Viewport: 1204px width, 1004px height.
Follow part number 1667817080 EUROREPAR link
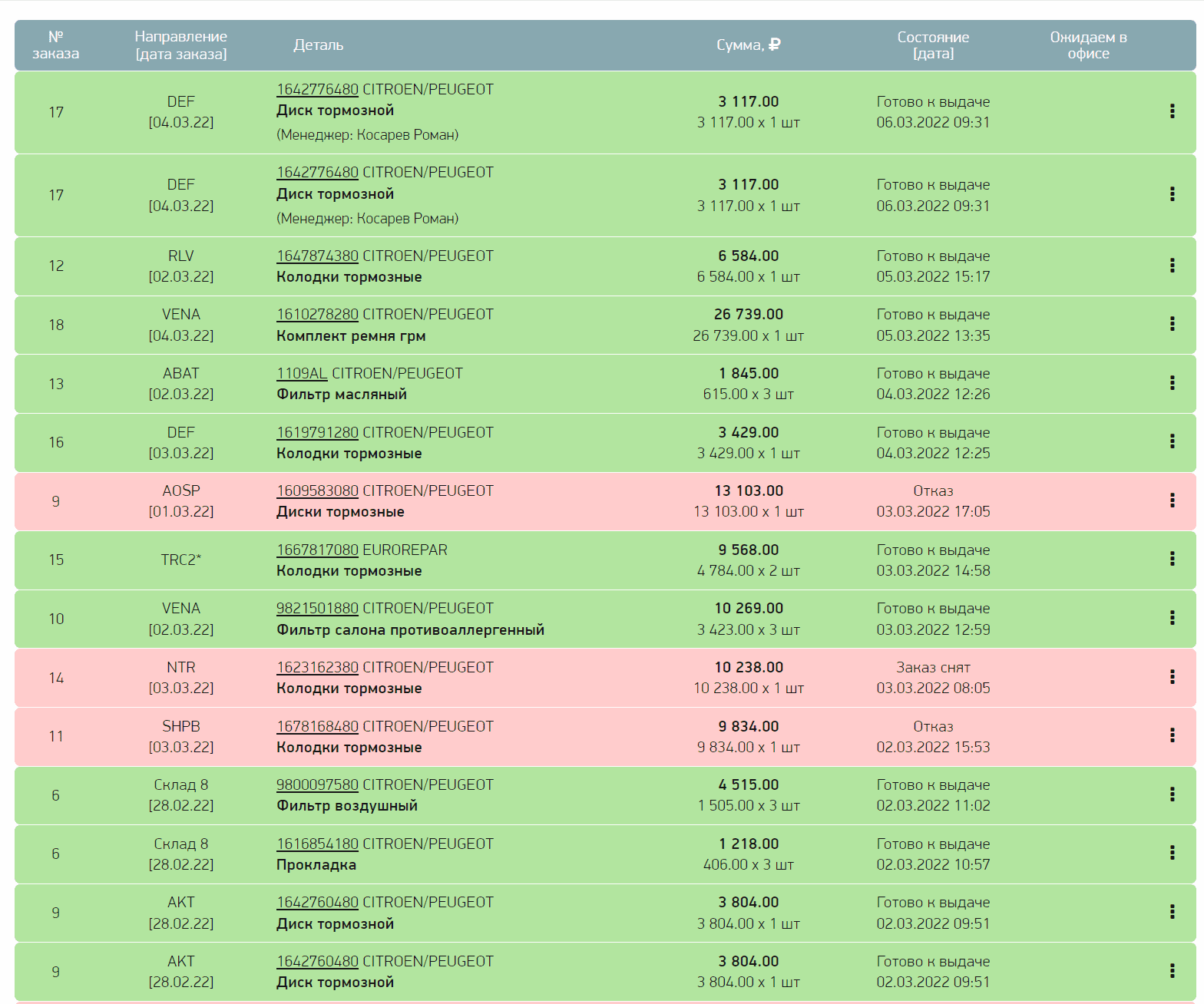click(317, 550)
